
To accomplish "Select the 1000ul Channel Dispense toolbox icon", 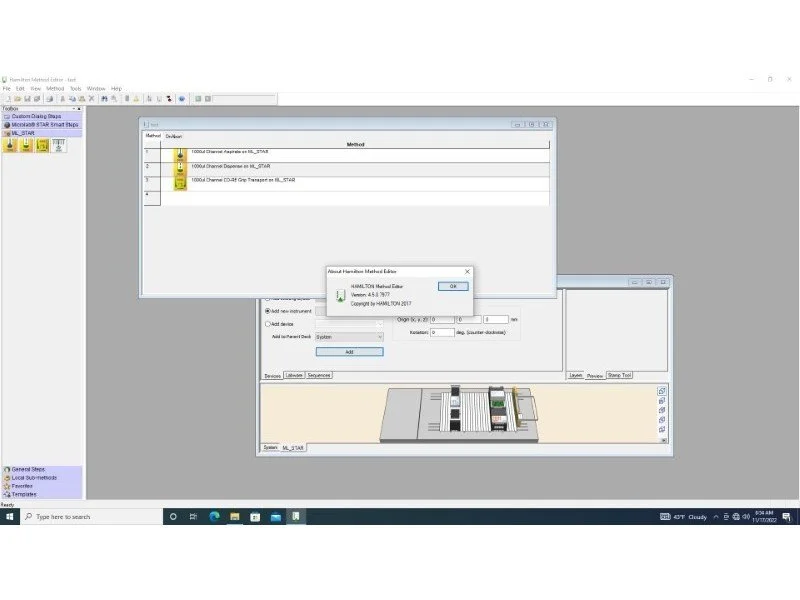I will [x=26, y=145].
